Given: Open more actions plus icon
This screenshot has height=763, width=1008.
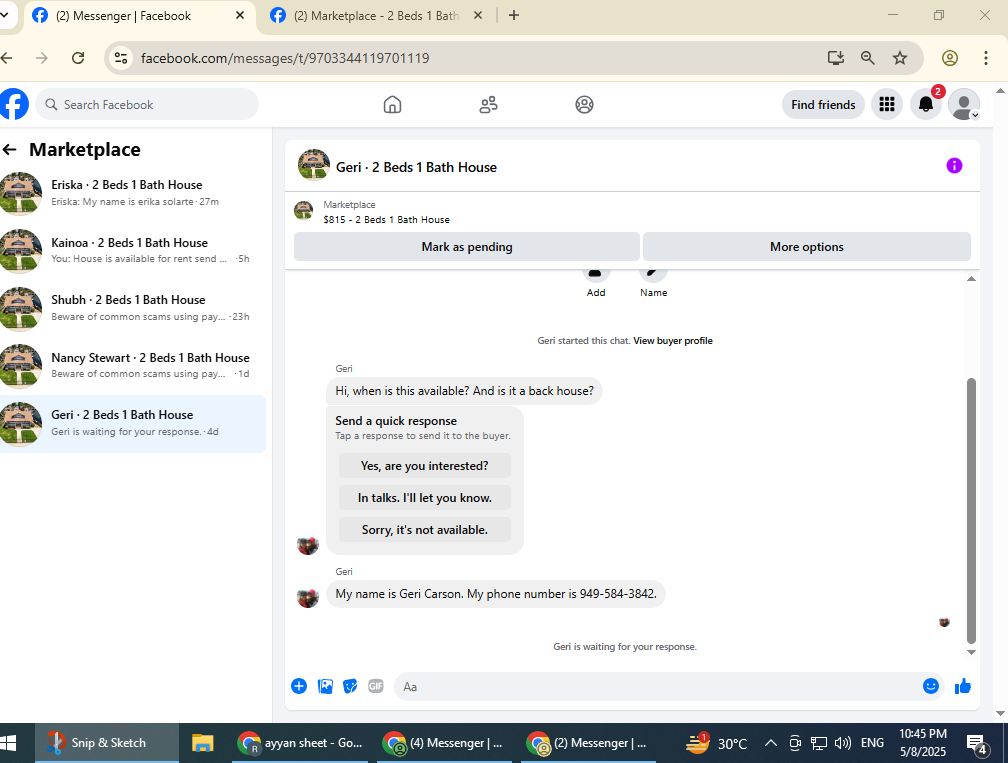Looking at the screenshot, I should [x=299, y=687].
